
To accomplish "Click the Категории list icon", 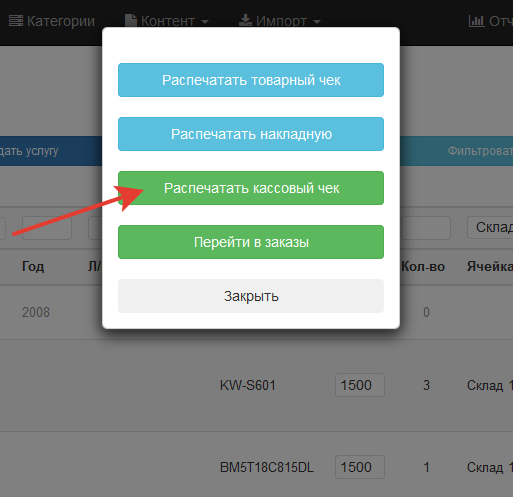I will (16, 21).
